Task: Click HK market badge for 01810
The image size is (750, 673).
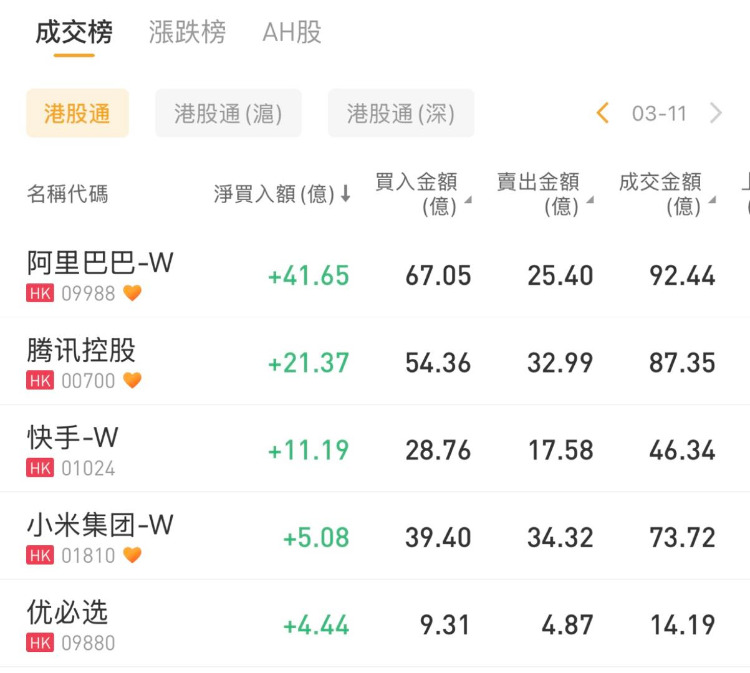Action: coord(40,555)
